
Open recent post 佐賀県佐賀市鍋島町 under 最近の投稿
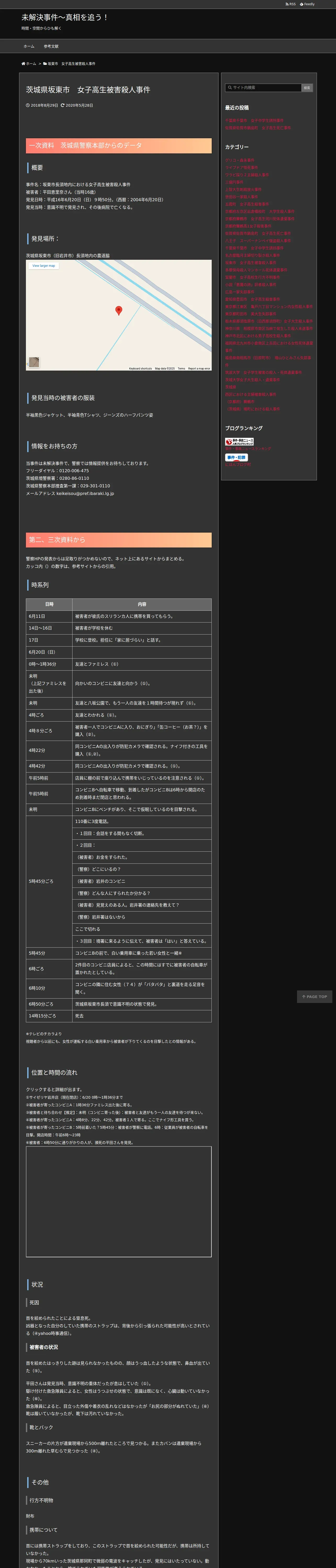[258, 128]
